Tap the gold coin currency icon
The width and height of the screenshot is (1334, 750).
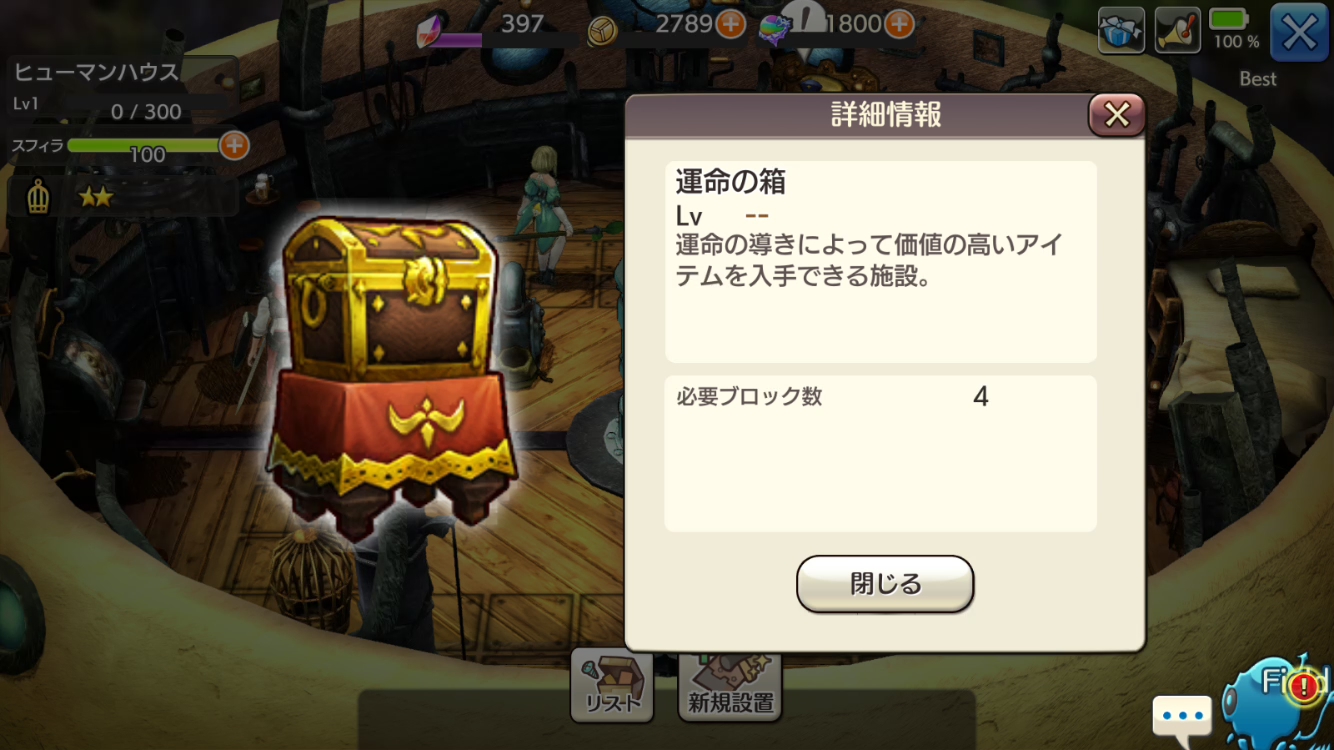(x=602, y=31)
